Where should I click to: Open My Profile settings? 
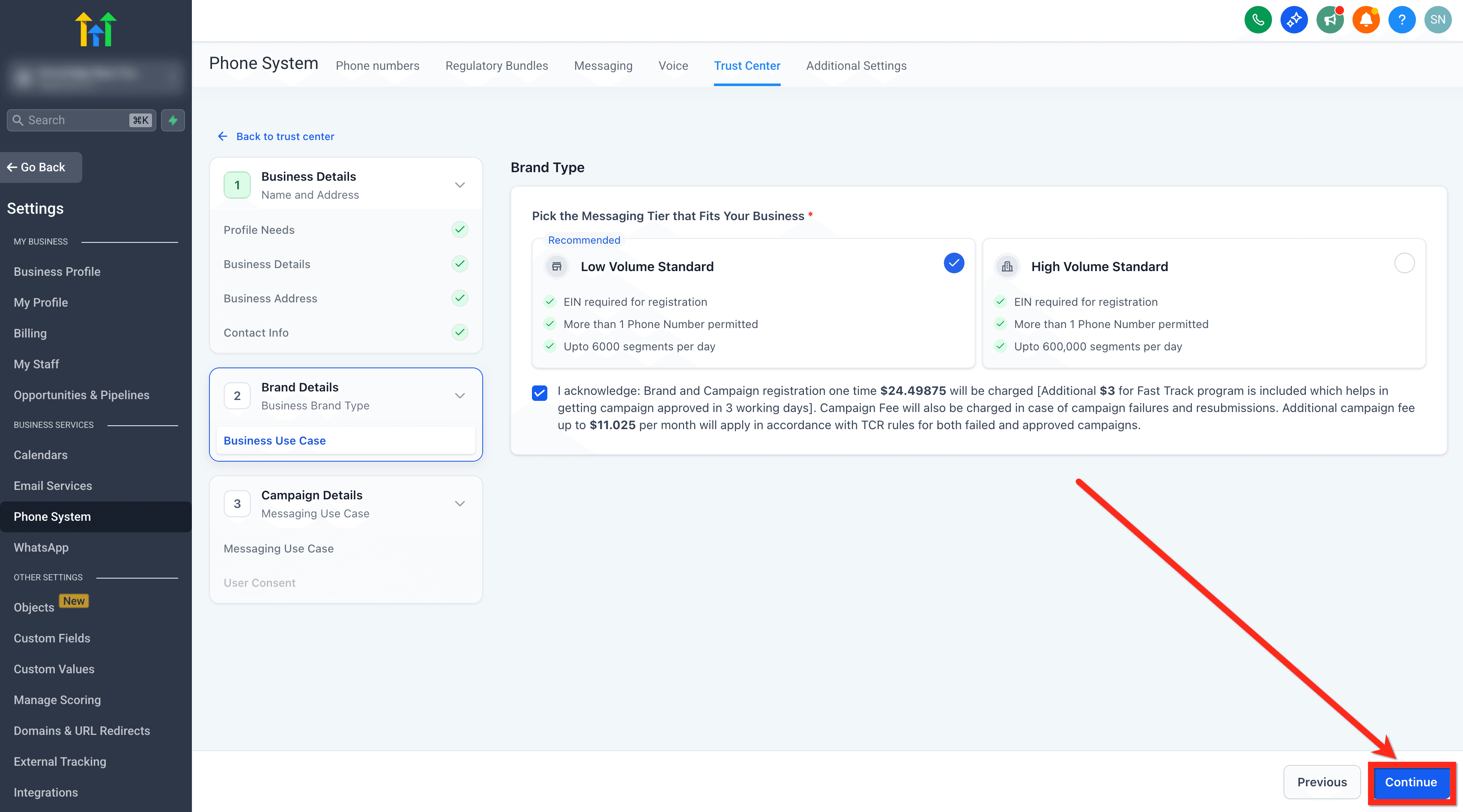(41, 303)
